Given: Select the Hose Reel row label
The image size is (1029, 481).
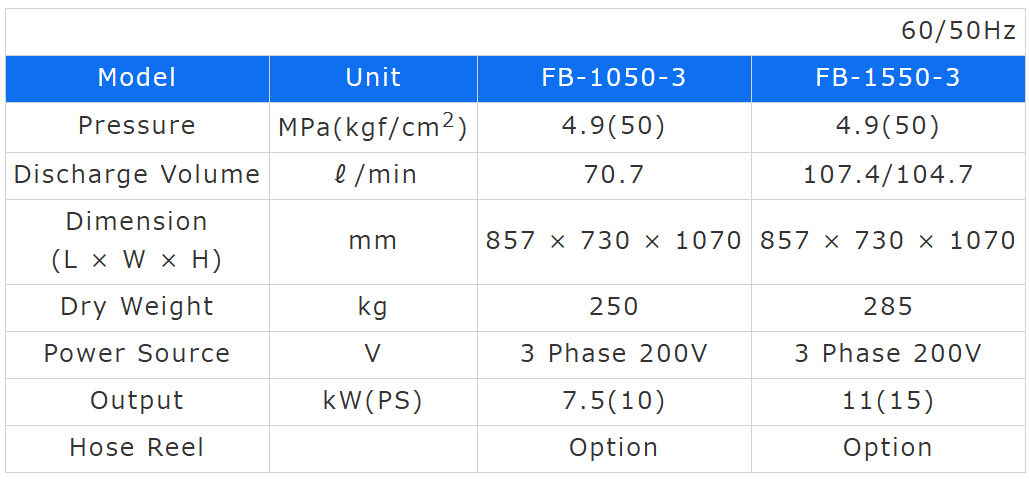Looking at the screenshot, I should coord(137,448).
